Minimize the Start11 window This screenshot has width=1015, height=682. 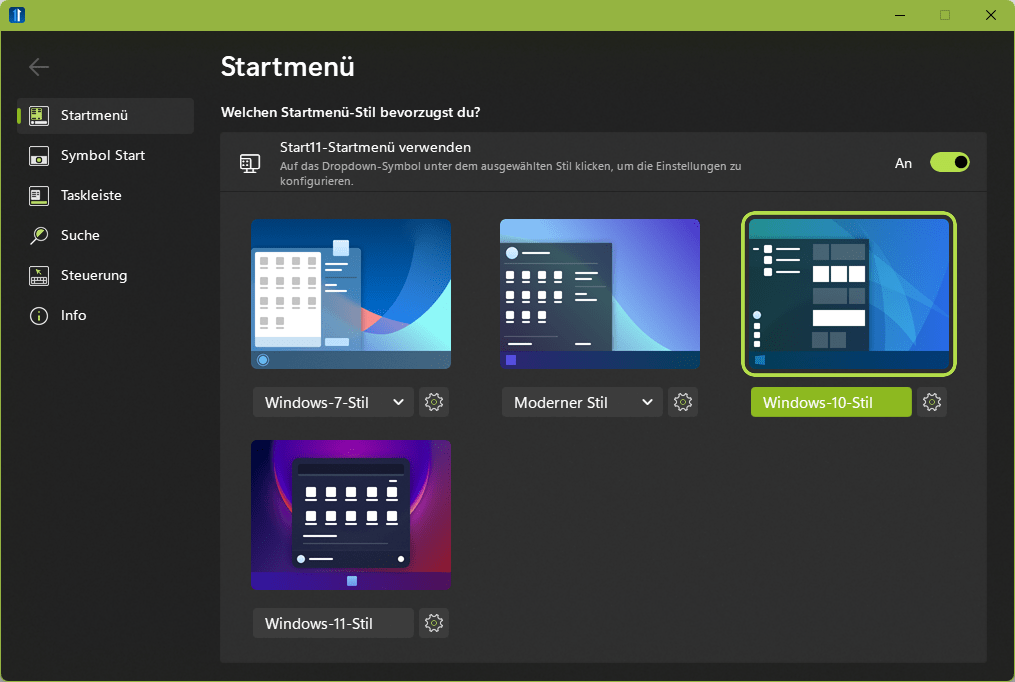tap(900, 15)
